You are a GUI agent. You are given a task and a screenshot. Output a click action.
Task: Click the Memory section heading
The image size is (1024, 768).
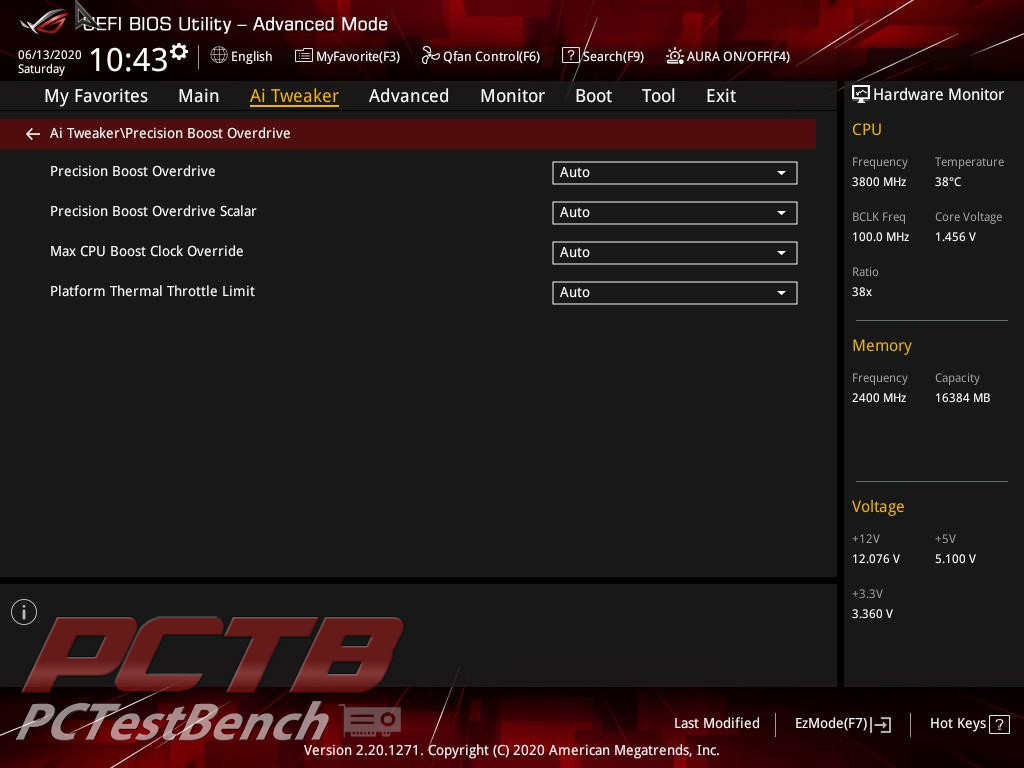click(x=882, y=345)
